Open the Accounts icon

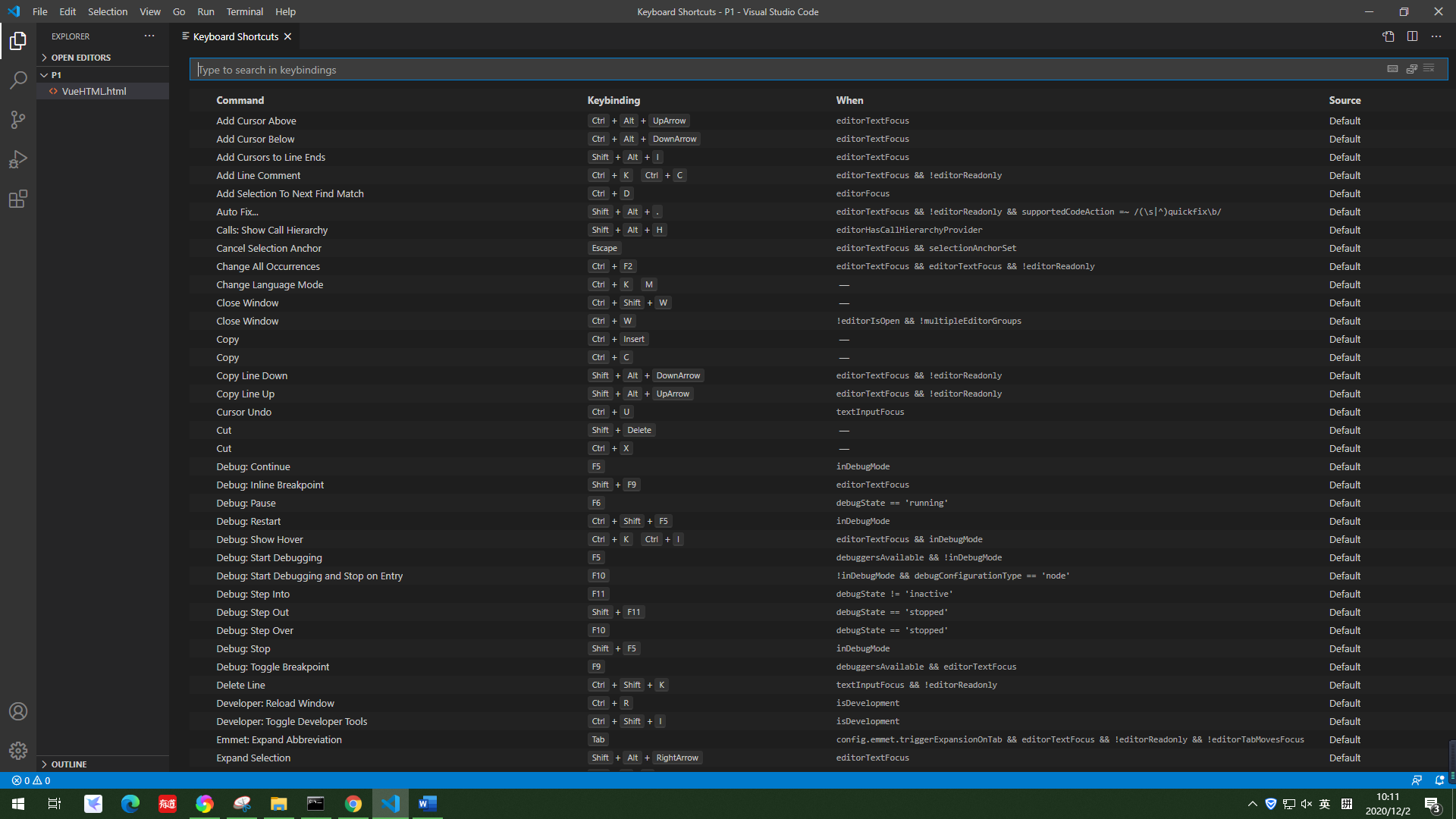[18, 711]
